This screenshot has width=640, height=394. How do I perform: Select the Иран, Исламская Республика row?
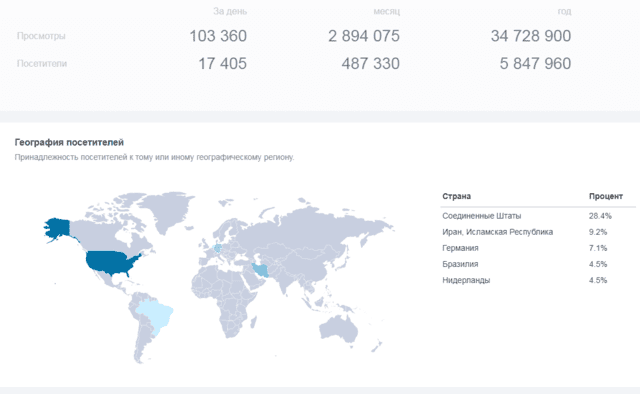coord(538,232)
